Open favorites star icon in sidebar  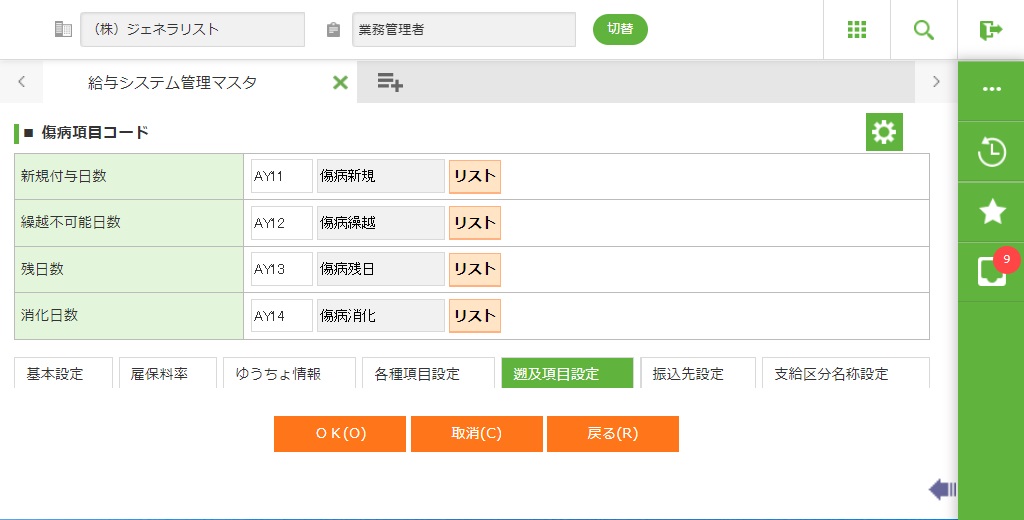[x=991, y=211]
